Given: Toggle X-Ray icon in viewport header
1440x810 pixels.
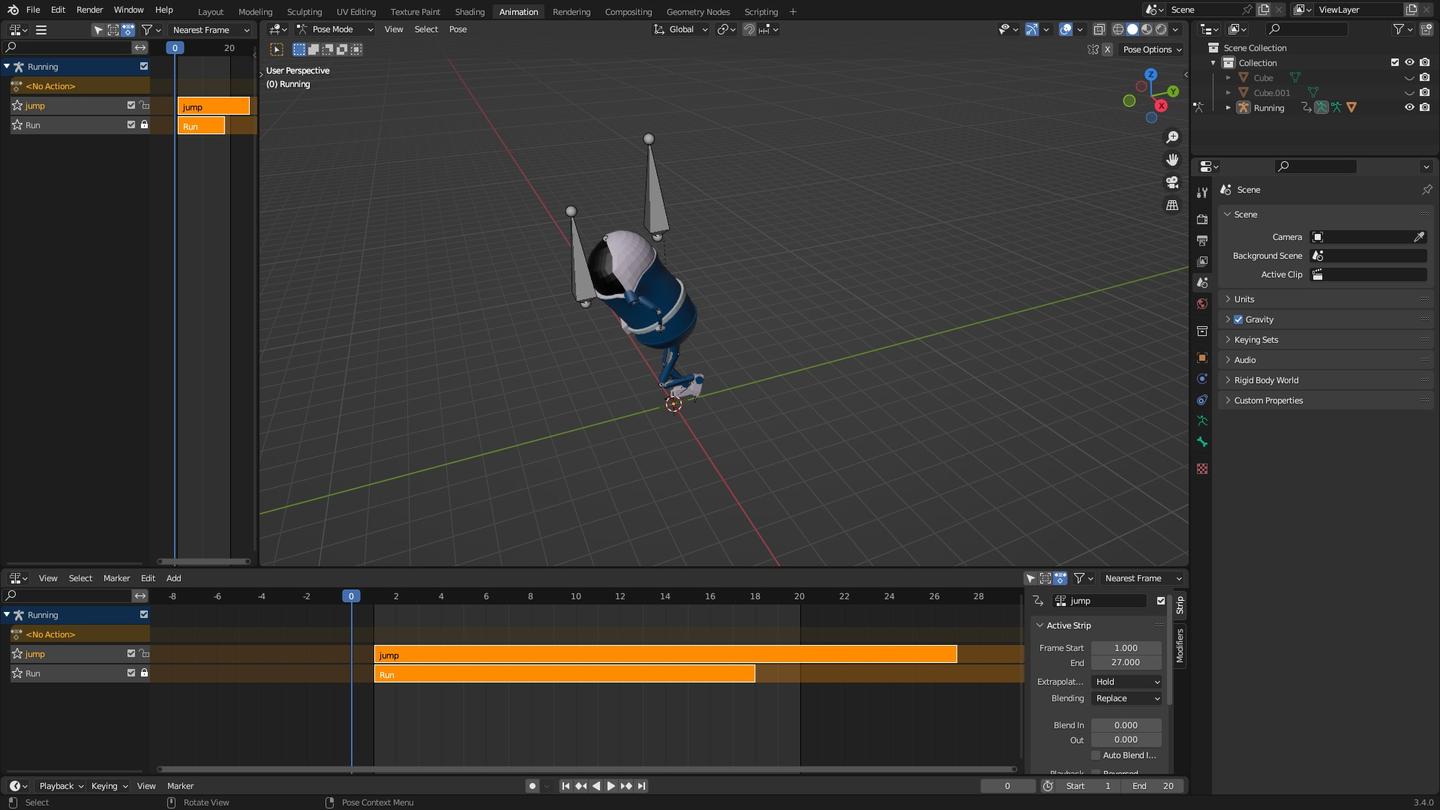Looking at the screenshot, I should pos(1099,29).
